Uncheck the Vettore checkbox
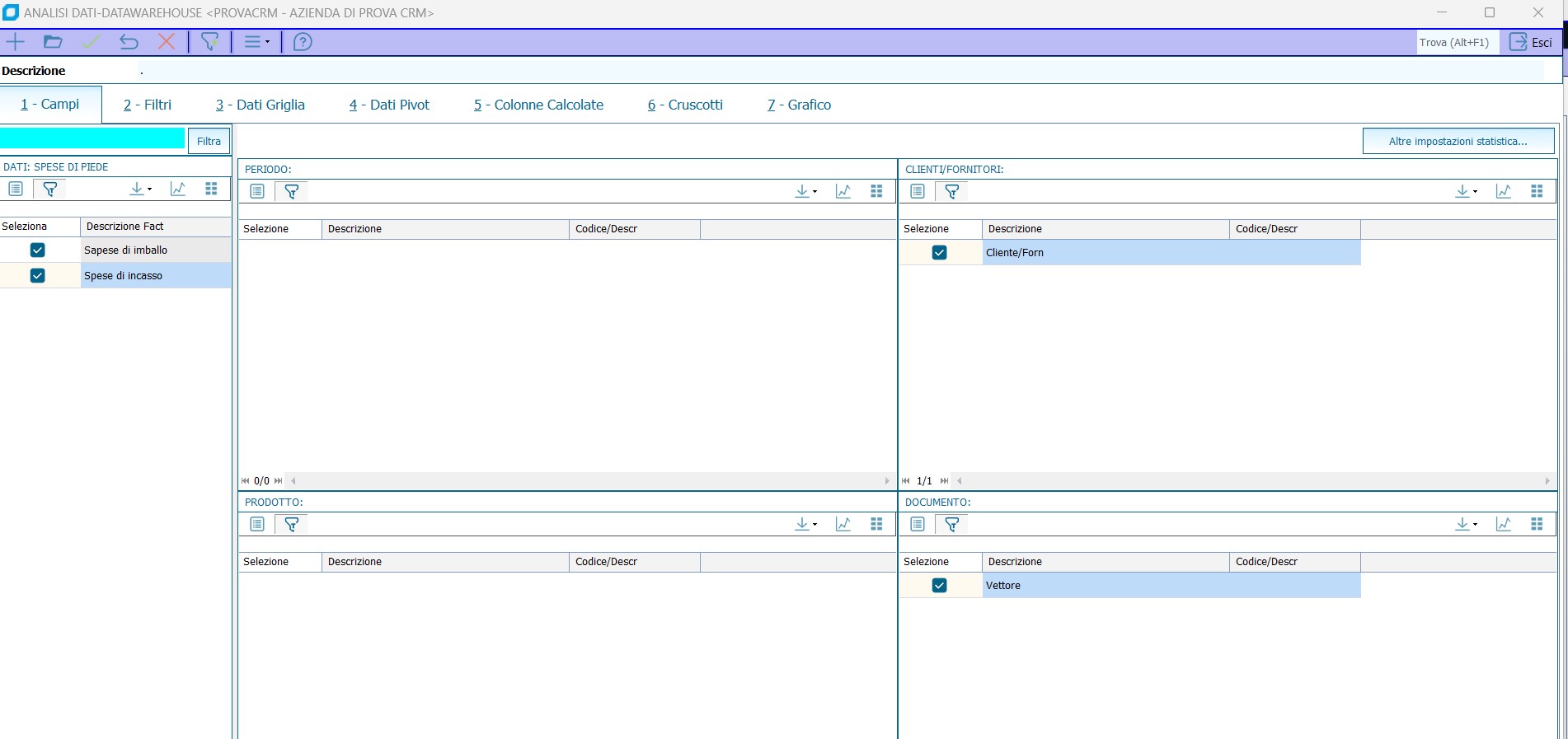The height and width of the screenshot is (739, 1568). coord(939,586)
